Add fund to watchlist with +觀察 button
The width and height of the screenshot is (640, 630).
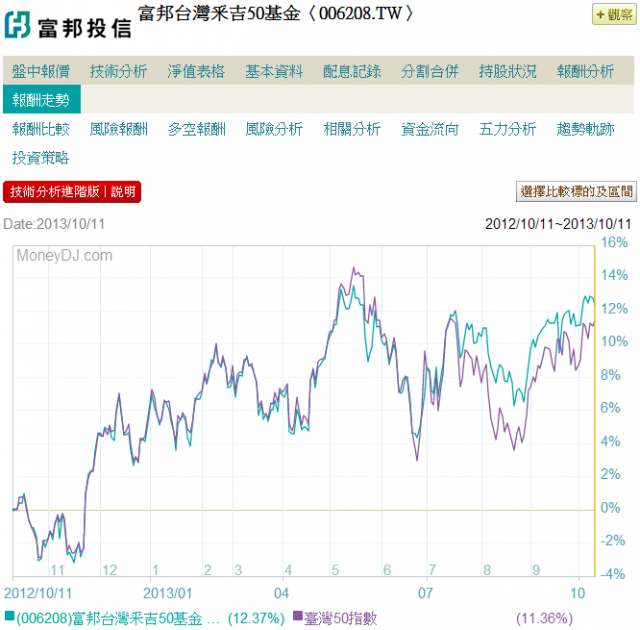pyautogui.click(x=614, y=14)
